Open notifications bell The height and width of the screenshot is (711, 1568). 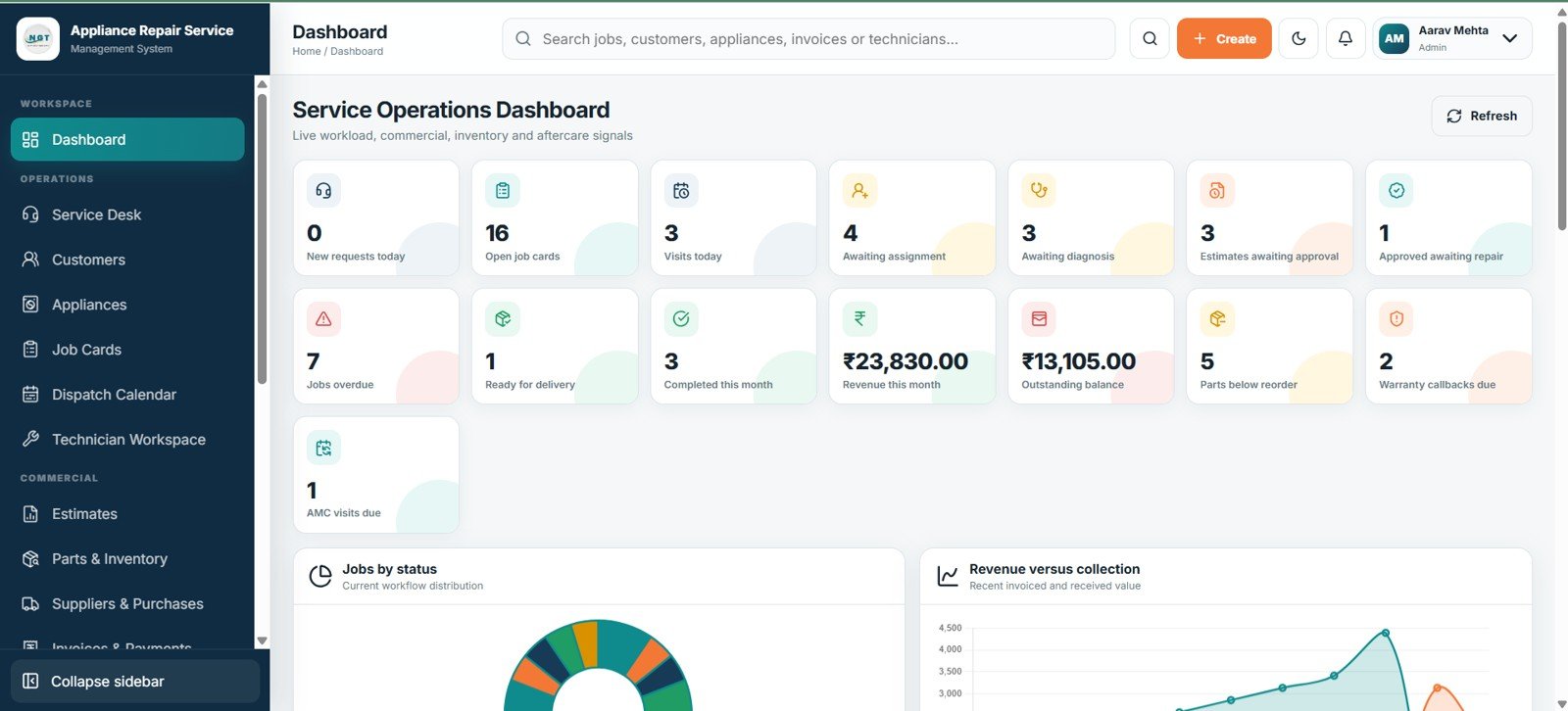click(1346, 39)
